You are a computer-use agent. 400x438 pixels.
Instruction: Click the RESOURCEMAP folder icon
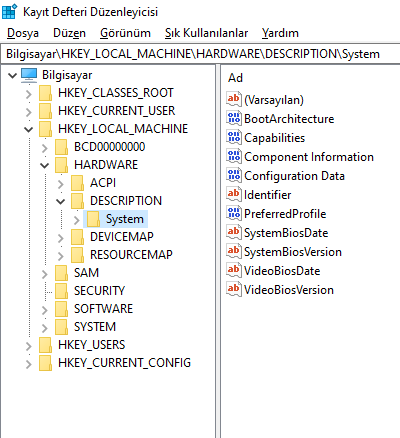click(x=77, y=255)
